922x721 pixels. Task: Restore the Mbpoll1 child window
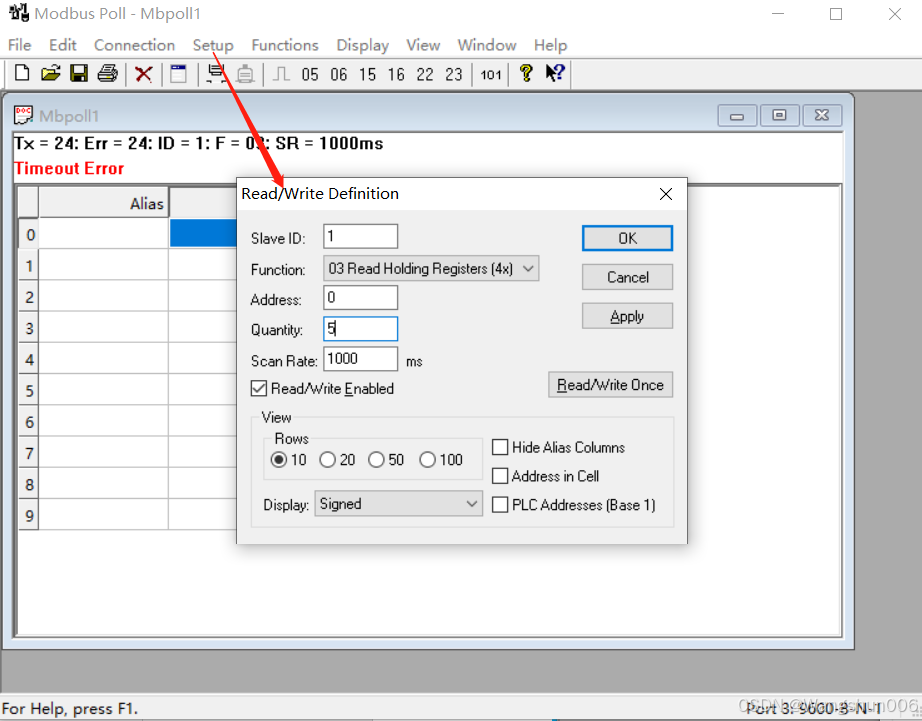coord(779,115)
